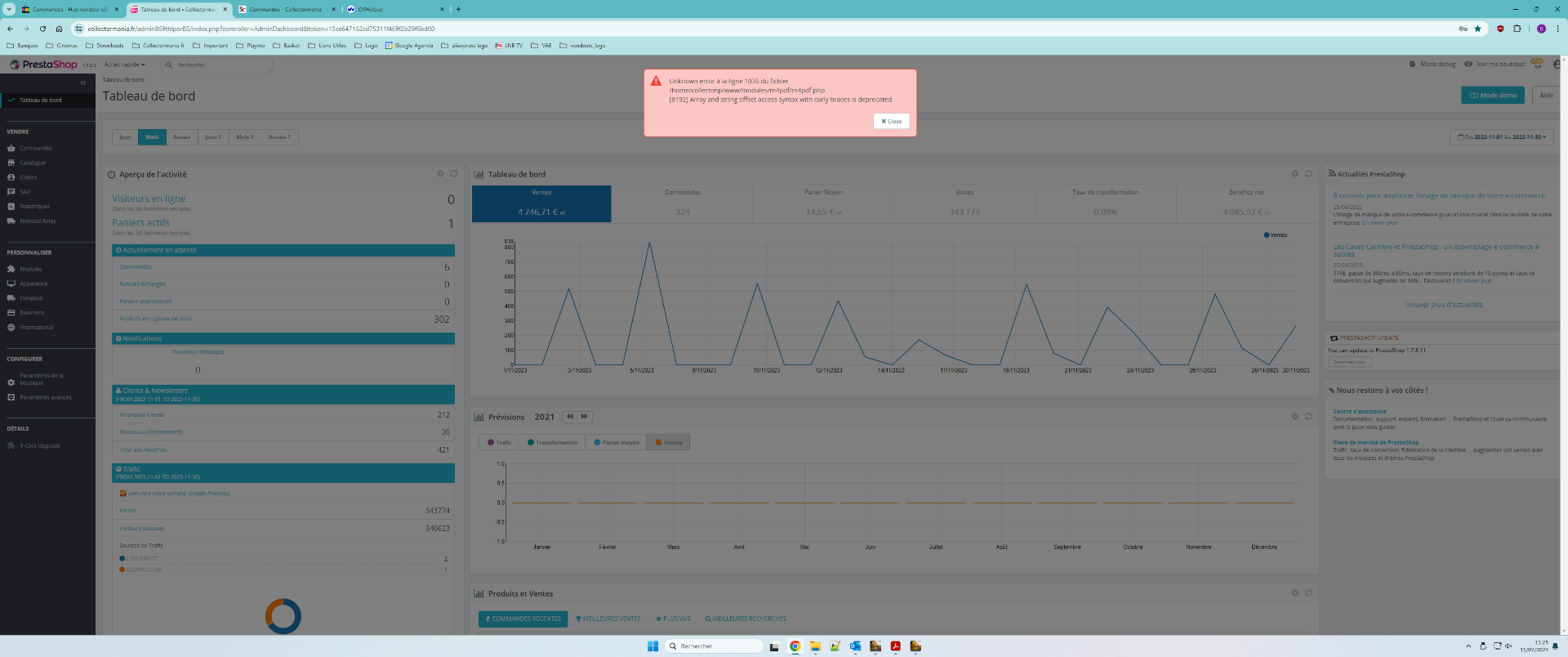Open the Accès rapide dropdown
This screenshot has height=657, width=1568.
[x=124, y=65]
